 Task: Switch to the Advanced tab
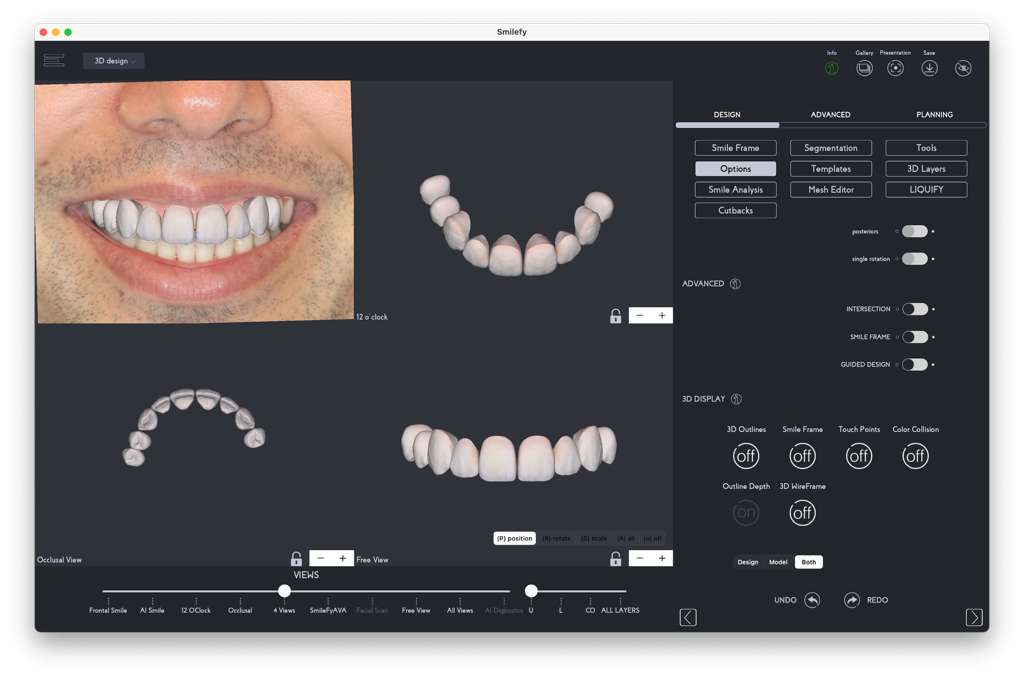coord(830,115)
